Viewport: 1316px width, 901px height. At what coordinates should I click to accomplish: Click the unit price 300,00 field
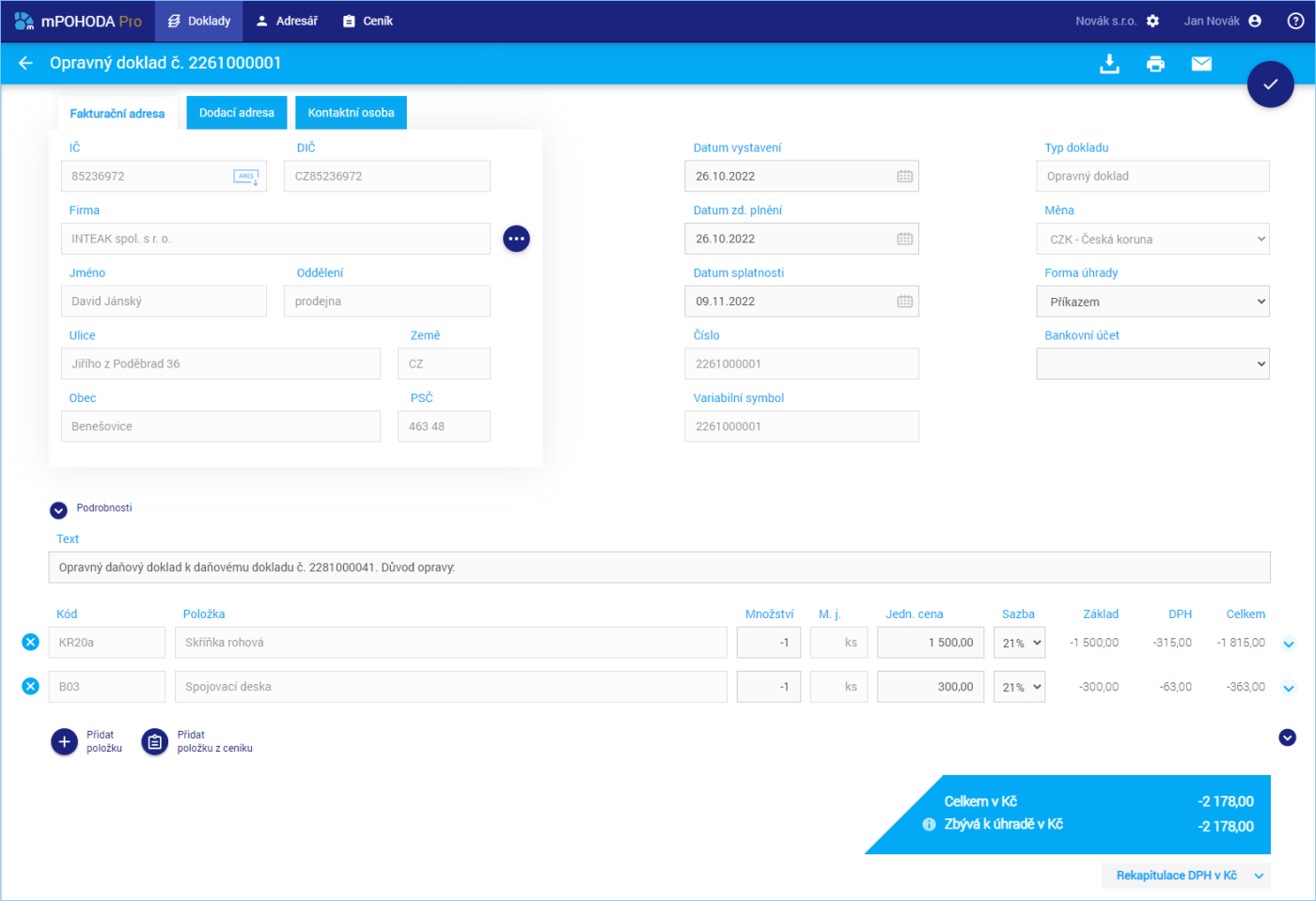point(931,687)
